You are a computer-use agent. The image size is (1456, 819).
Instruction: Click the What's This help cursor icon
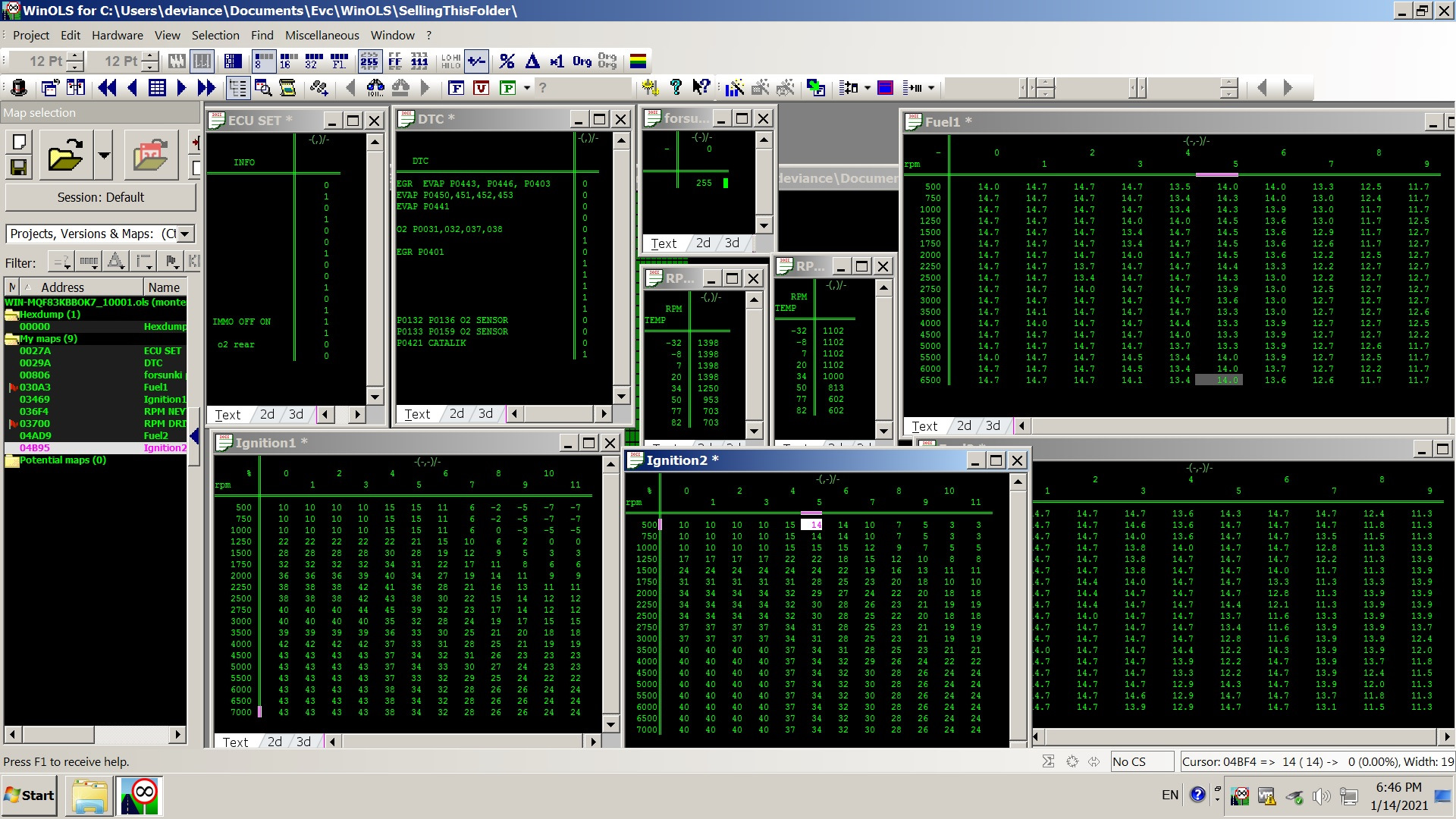click(x=701, y=88)
